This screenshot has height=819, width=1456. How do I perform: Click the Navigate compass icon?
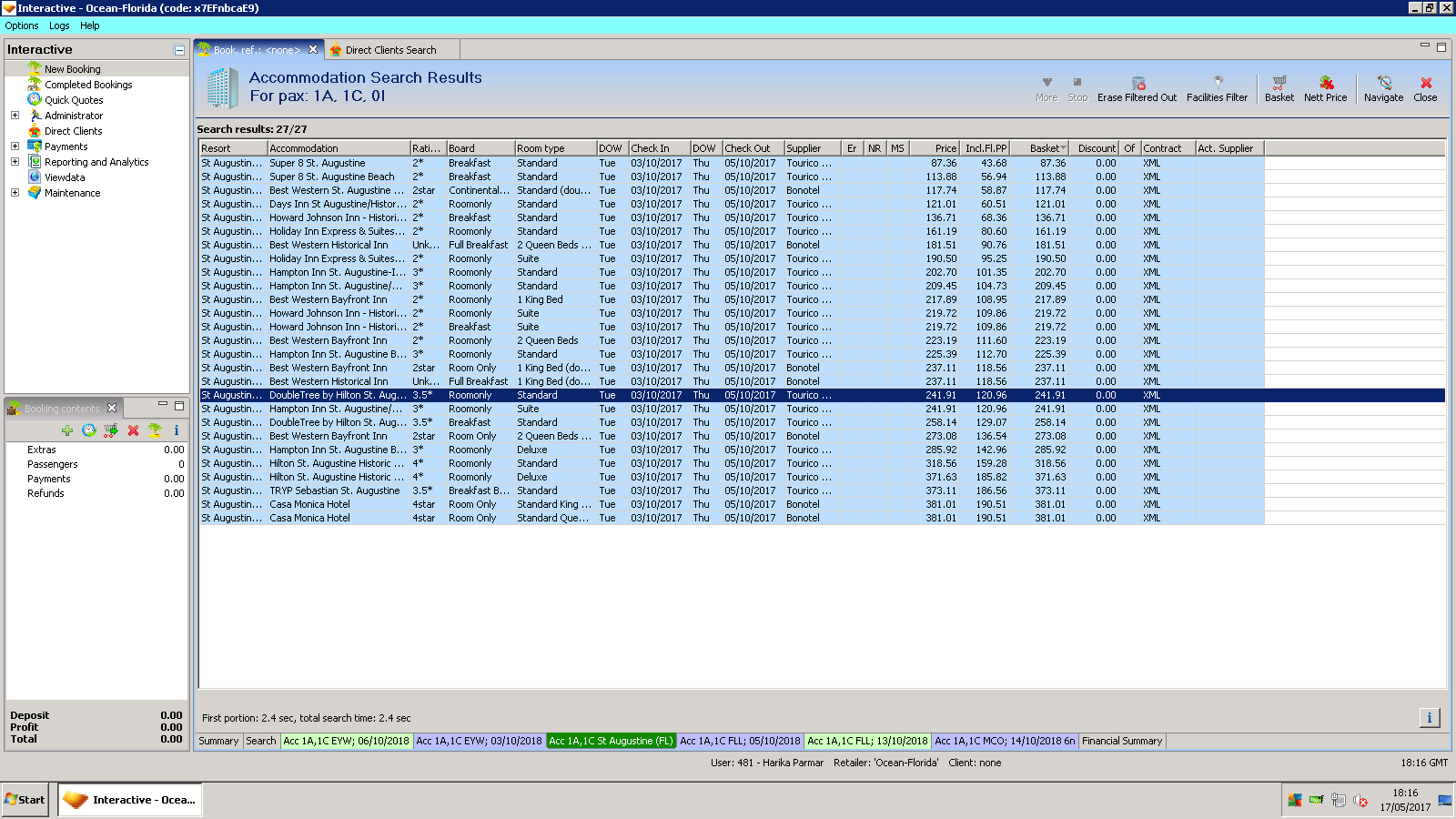pyautogui.click(x=1383, y=84)
